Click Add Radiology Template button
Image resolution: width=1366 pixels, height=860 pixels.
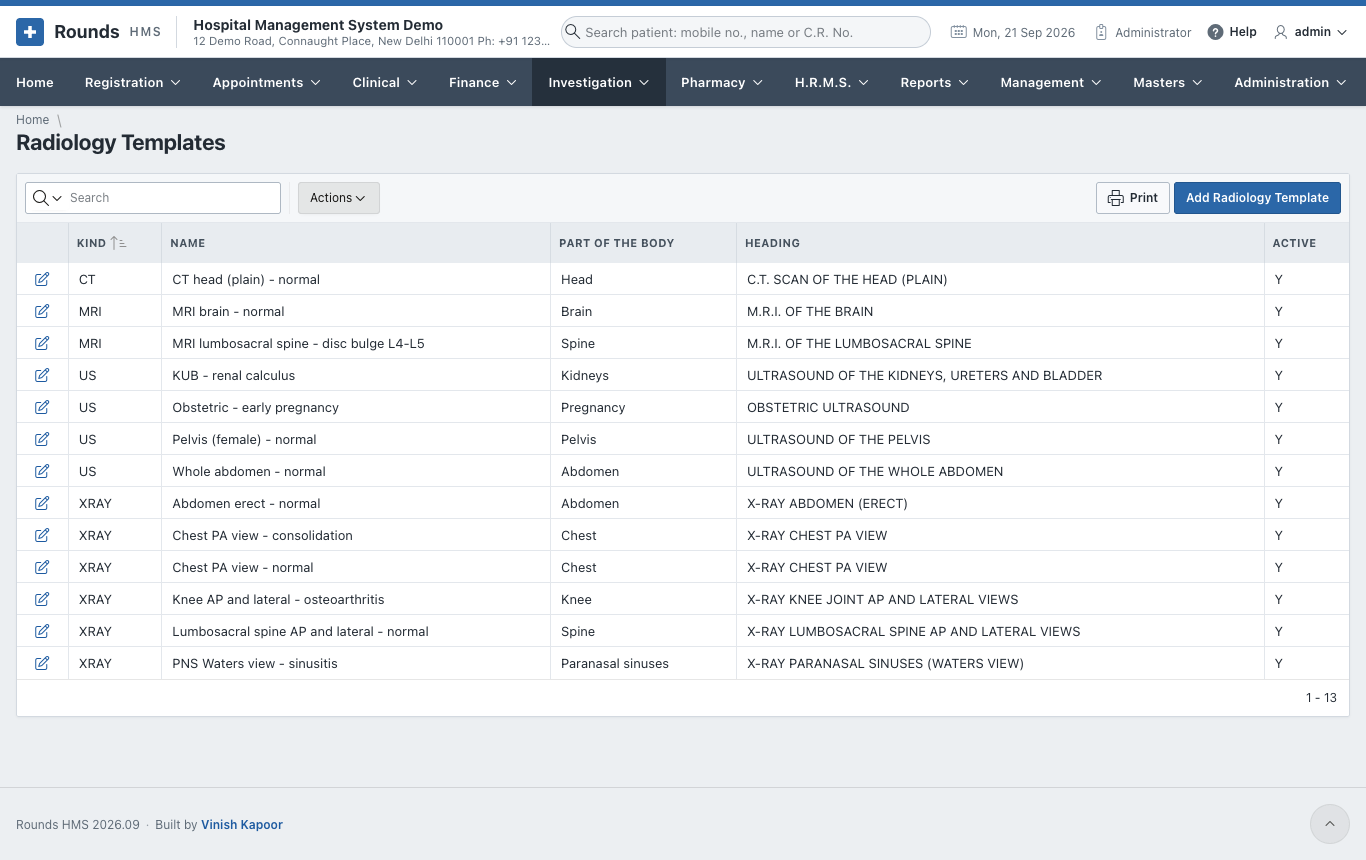point(1257,198)
